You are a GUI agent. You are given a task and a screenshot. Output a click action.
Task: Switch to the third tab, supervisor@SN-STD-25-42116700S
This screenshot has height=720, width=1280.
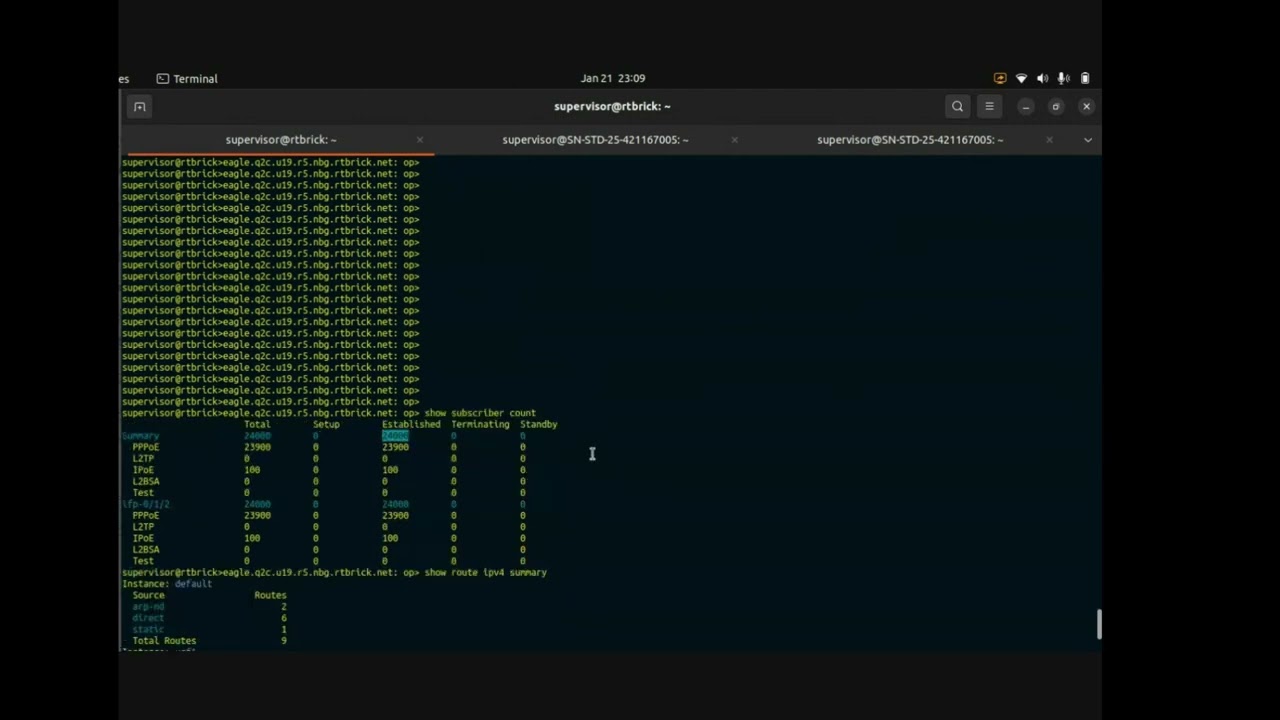click(910, 140)
